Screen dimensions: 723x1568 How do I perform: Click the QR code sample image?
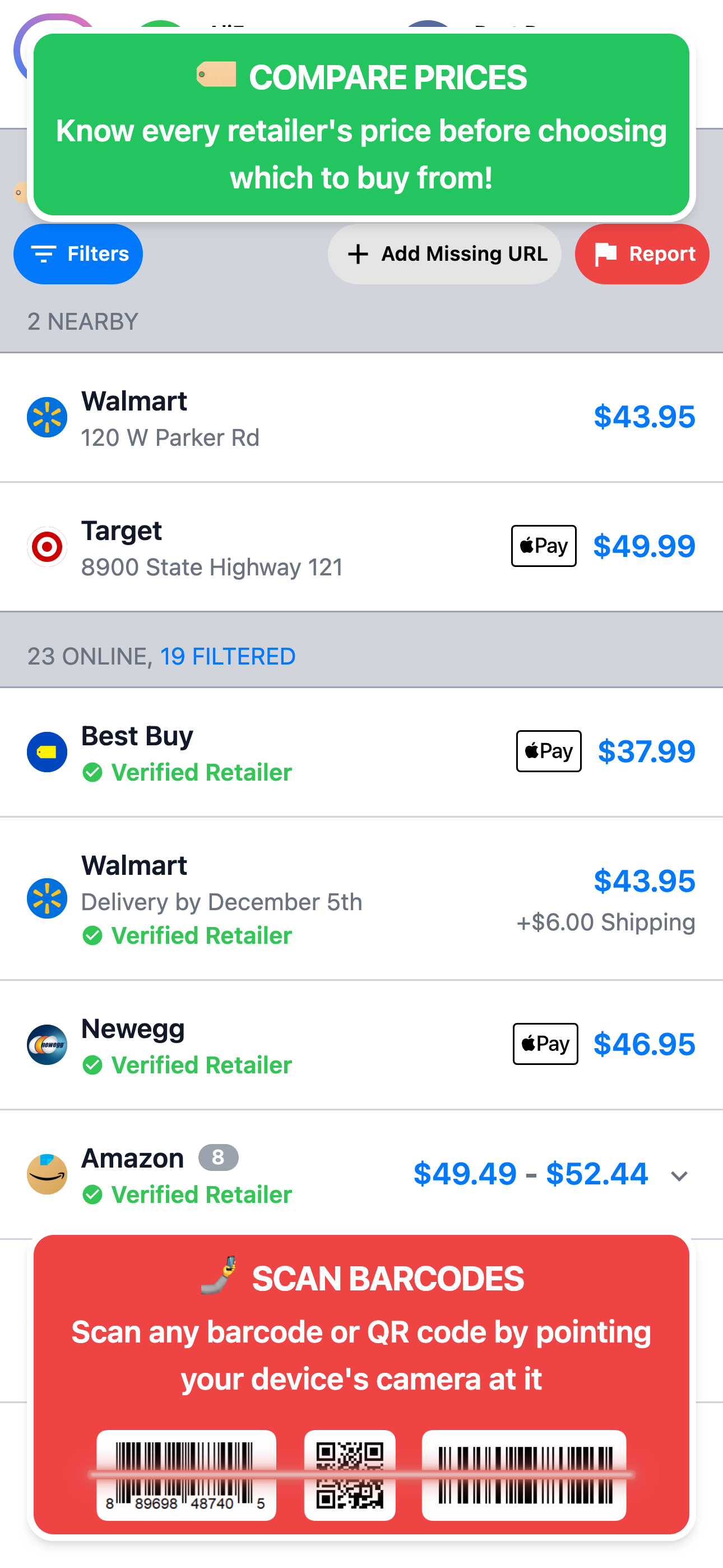pyautogui.click(x=350, y=1475)
